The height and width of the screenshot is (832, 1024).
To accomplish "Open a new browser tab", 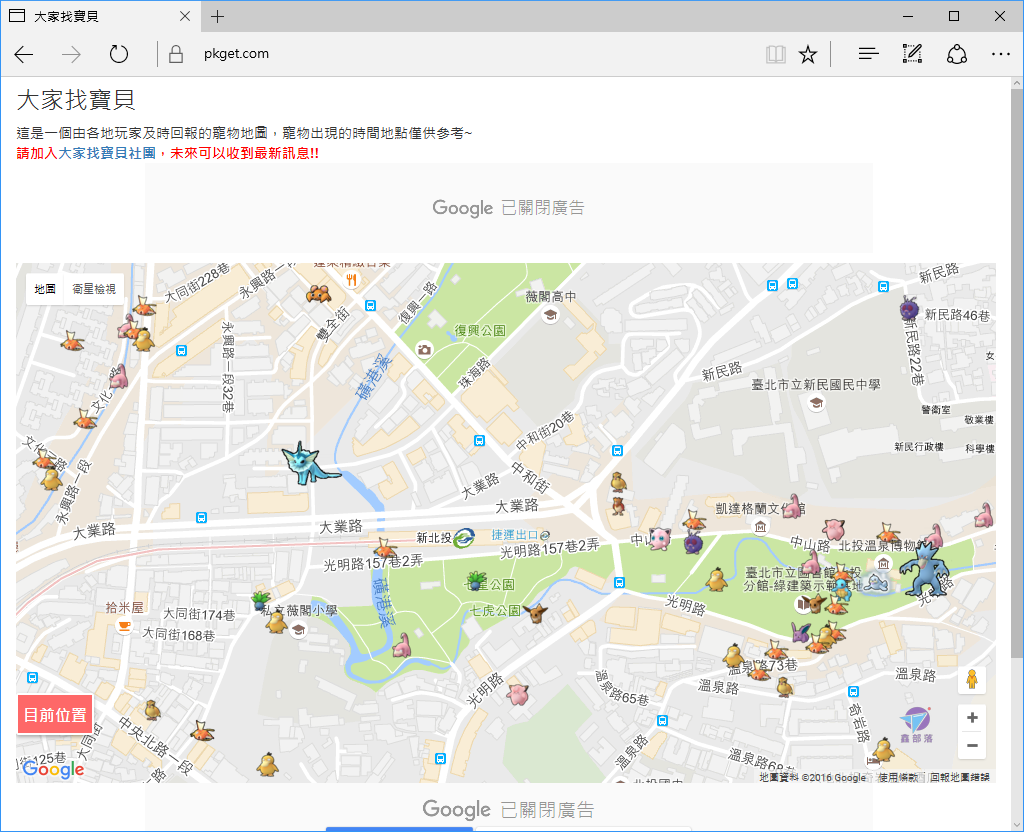I will point(217,16).
